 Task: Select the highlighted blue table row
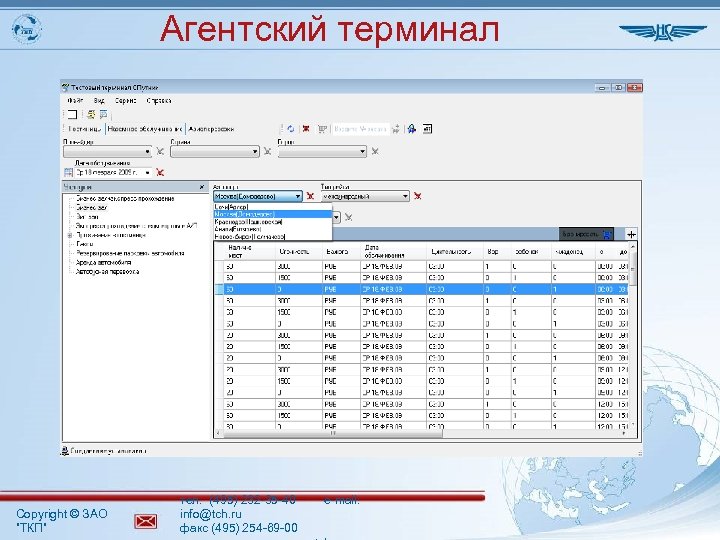click(x=422, y=289)
